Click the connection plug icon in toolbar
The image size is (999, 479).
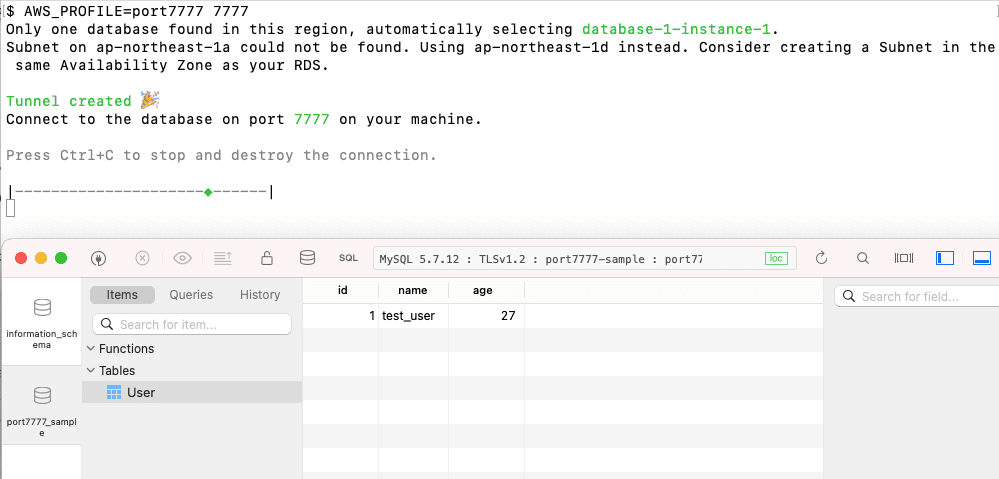[98, 258]
